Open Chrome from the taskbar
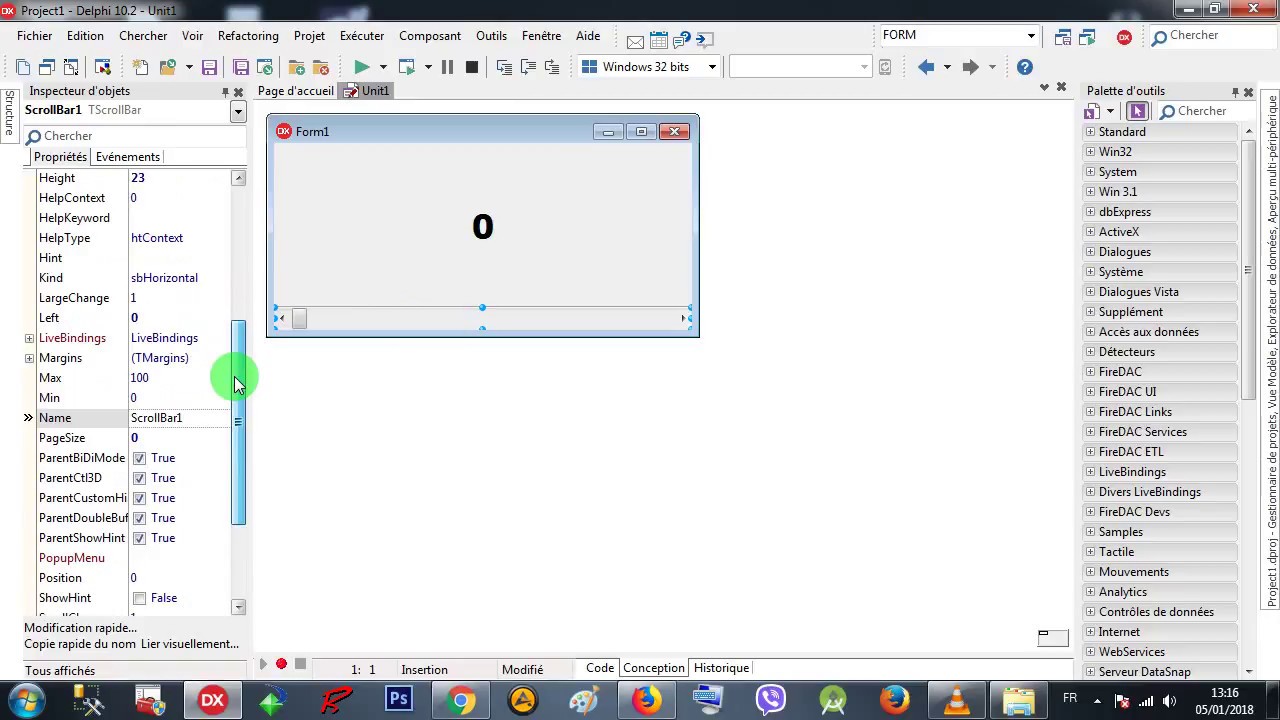1280x720 pixels. pos(460,700)
